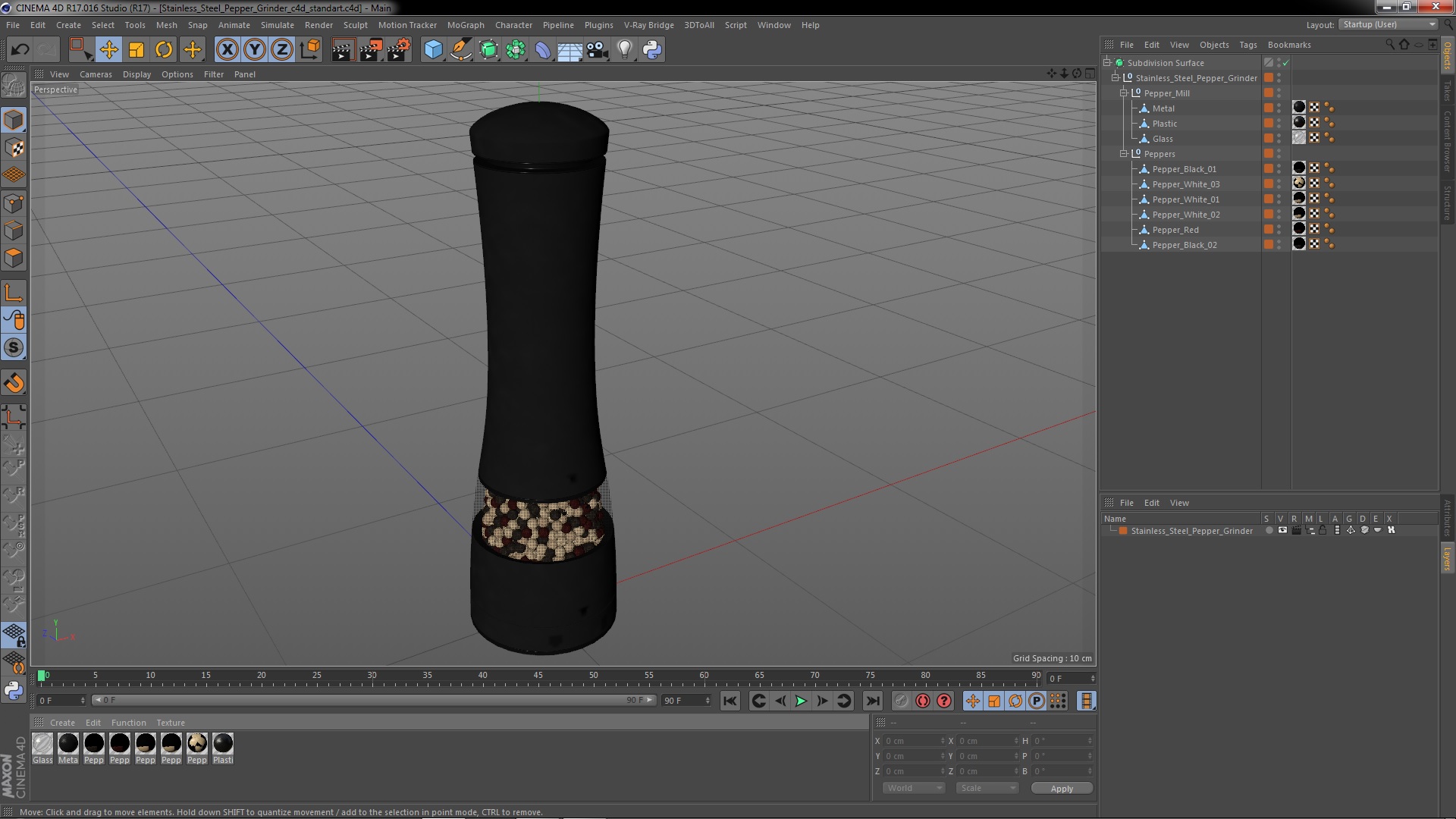Screen dimensions: 1456x819
Task: Open viewport Cameras menu
Action: coord(96,74)
